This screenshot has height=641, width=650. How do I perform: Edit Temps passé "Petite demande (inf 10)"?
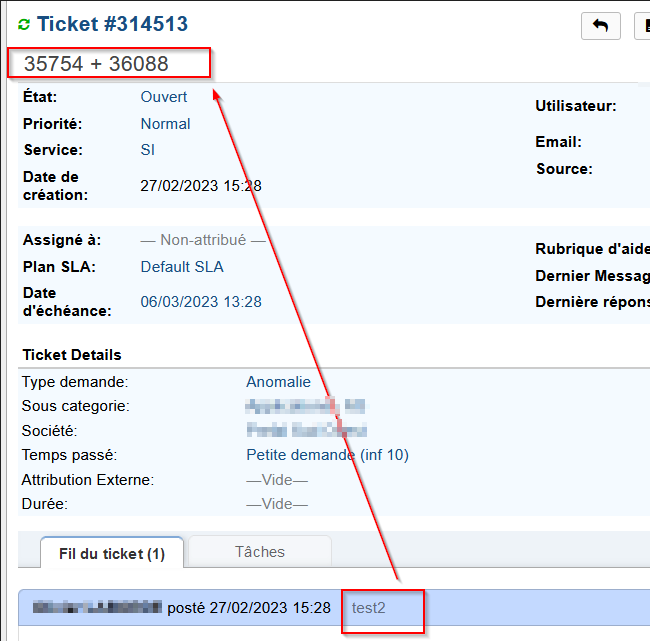(327, 455)
